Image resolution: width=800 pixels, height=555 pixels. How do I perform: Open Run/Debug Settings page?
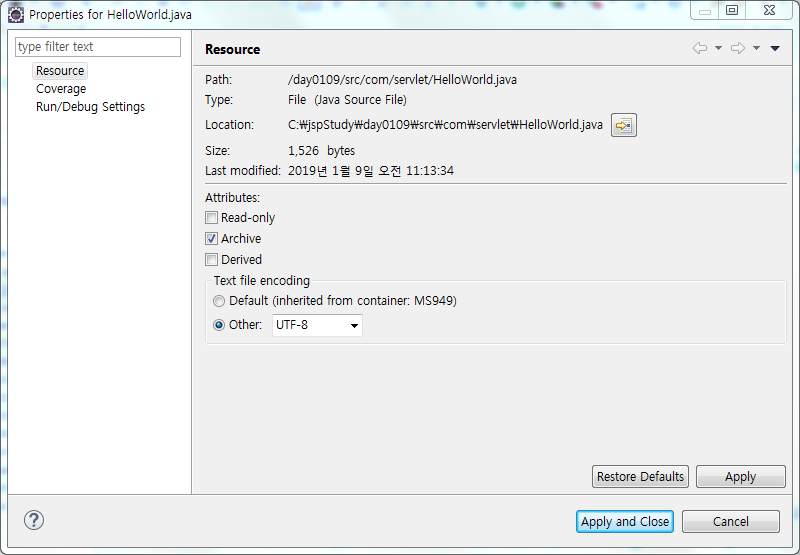[x=90, y=107]
